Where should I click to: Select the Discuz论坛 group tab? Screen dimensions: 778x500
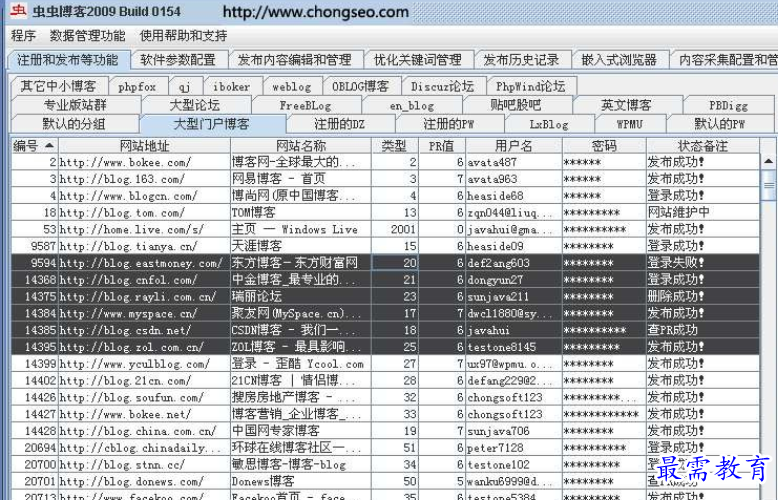coord(443,86)
